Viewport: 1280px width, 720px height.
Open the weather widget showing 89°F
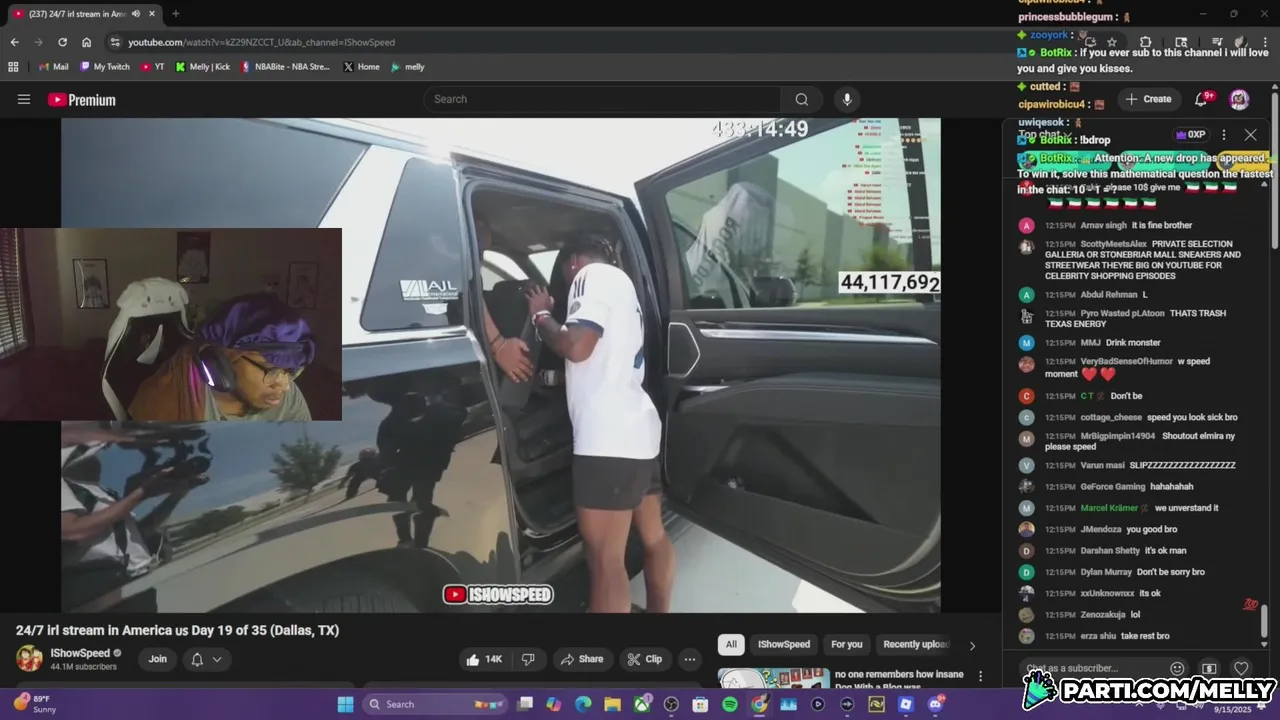[35, 704]
